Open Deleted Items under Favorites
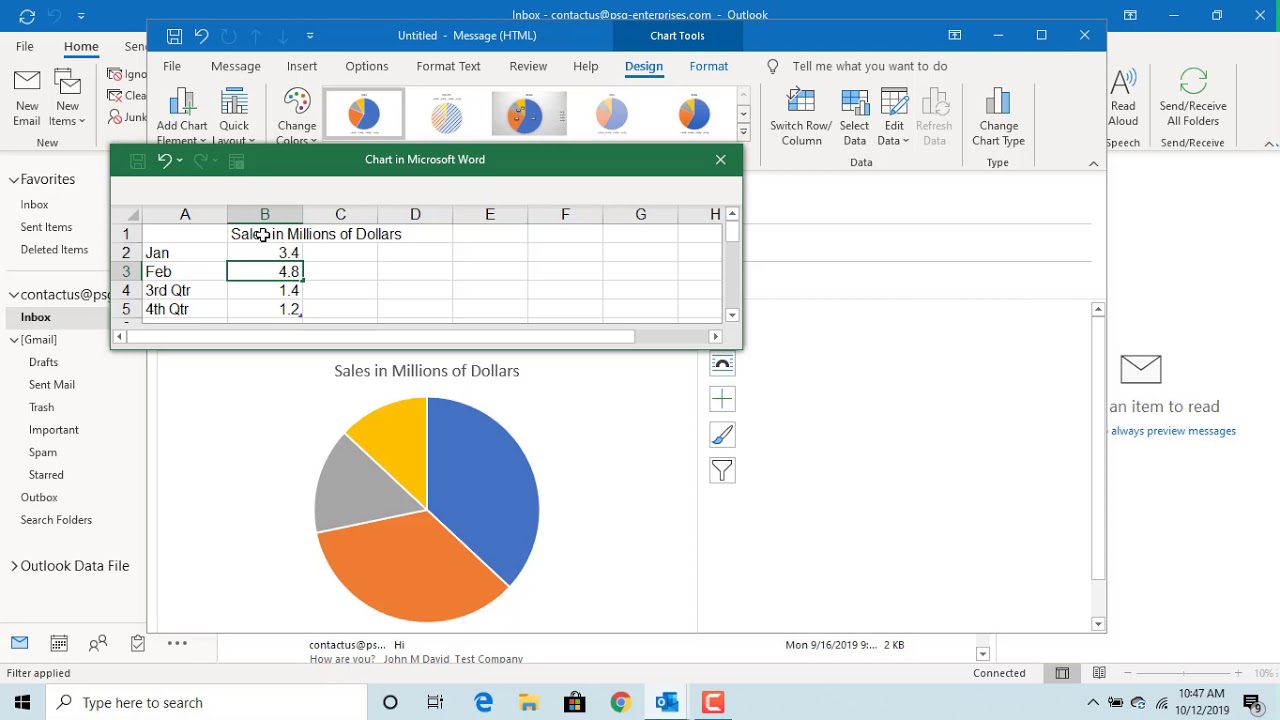Image resolution: width=1280 pixels, height=720 pixels. [54, 250]
